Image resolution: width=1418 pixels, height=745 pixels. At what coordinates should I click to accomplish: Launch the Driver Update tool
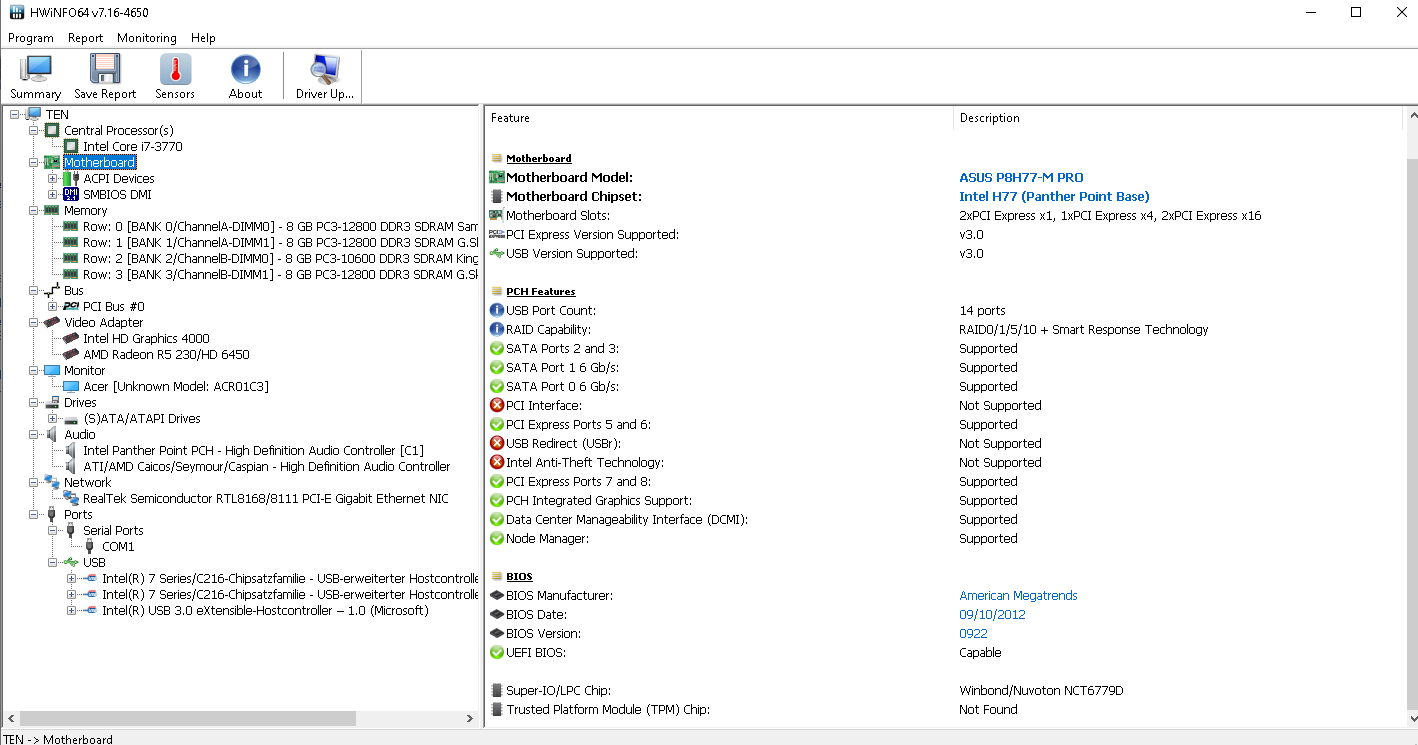(x=325, y=76)
